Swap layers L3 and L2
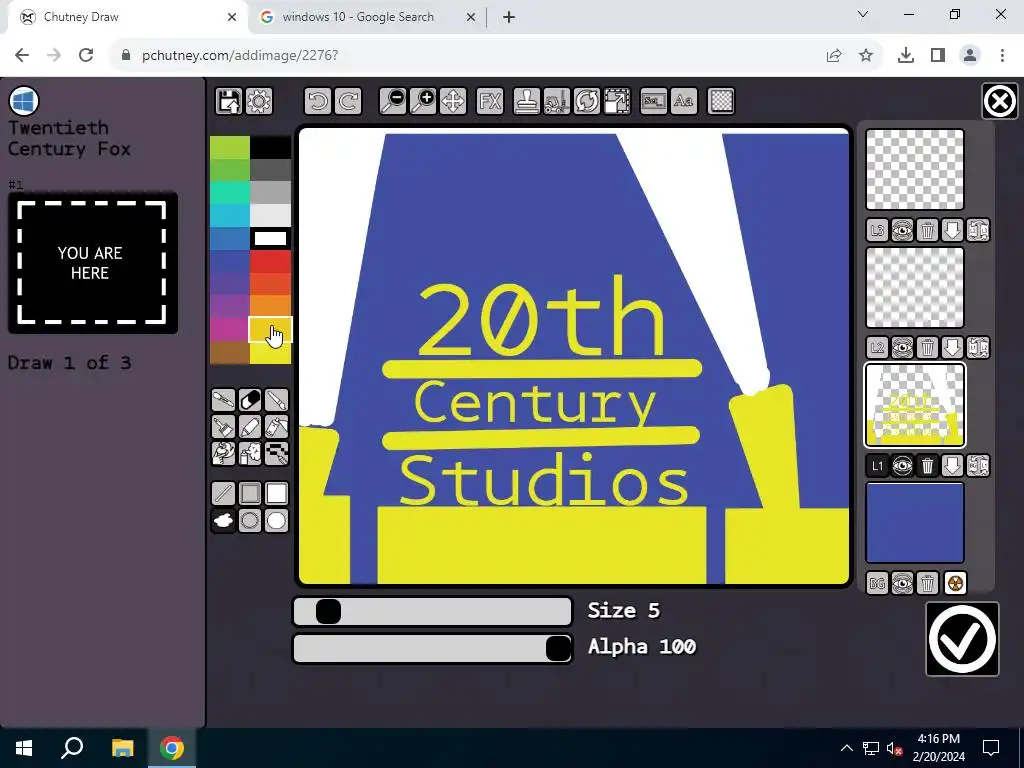This screenshot has width=1024, height=768. coord(978,231)
